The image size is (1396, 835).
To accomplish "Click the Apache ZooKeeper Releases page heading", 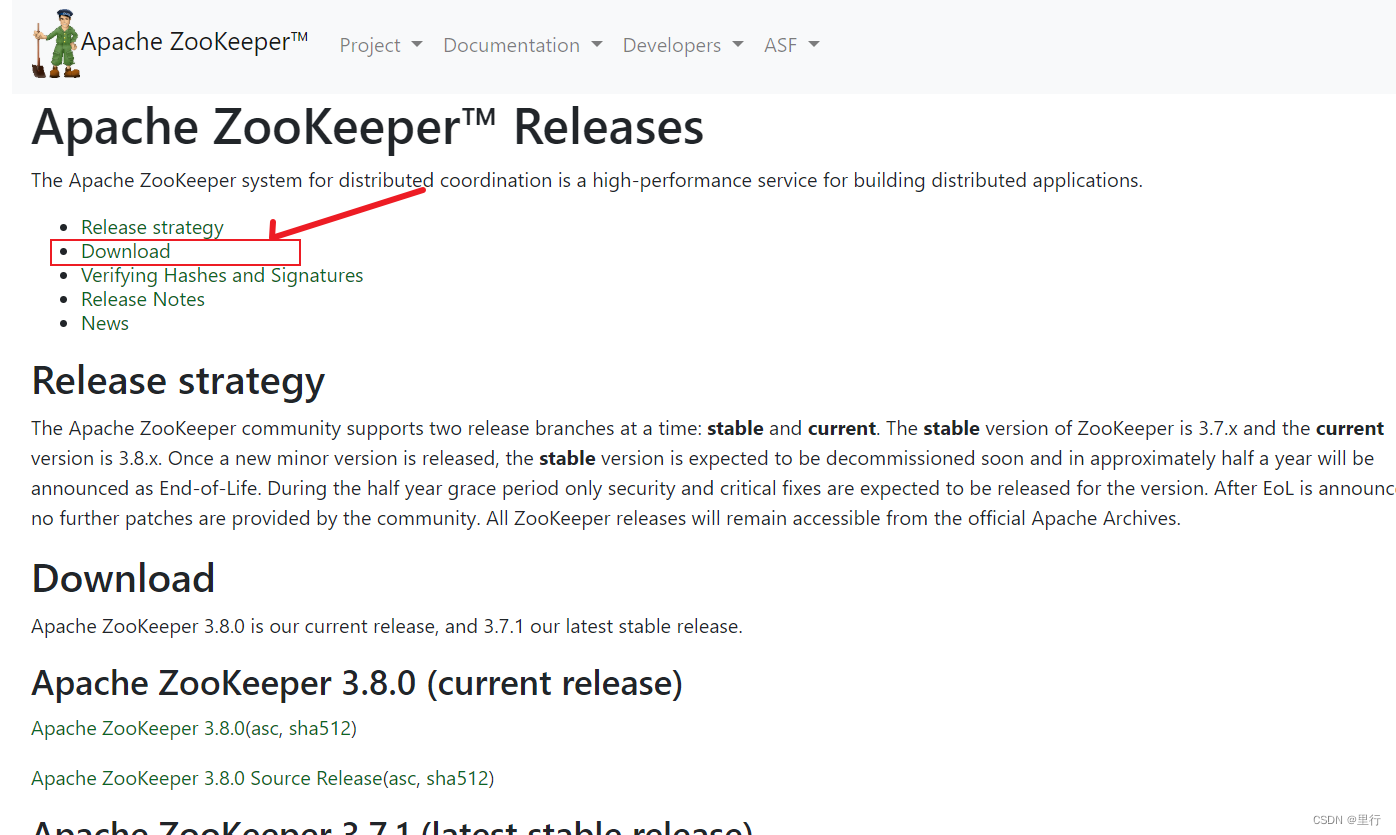I will coord(368,128).
